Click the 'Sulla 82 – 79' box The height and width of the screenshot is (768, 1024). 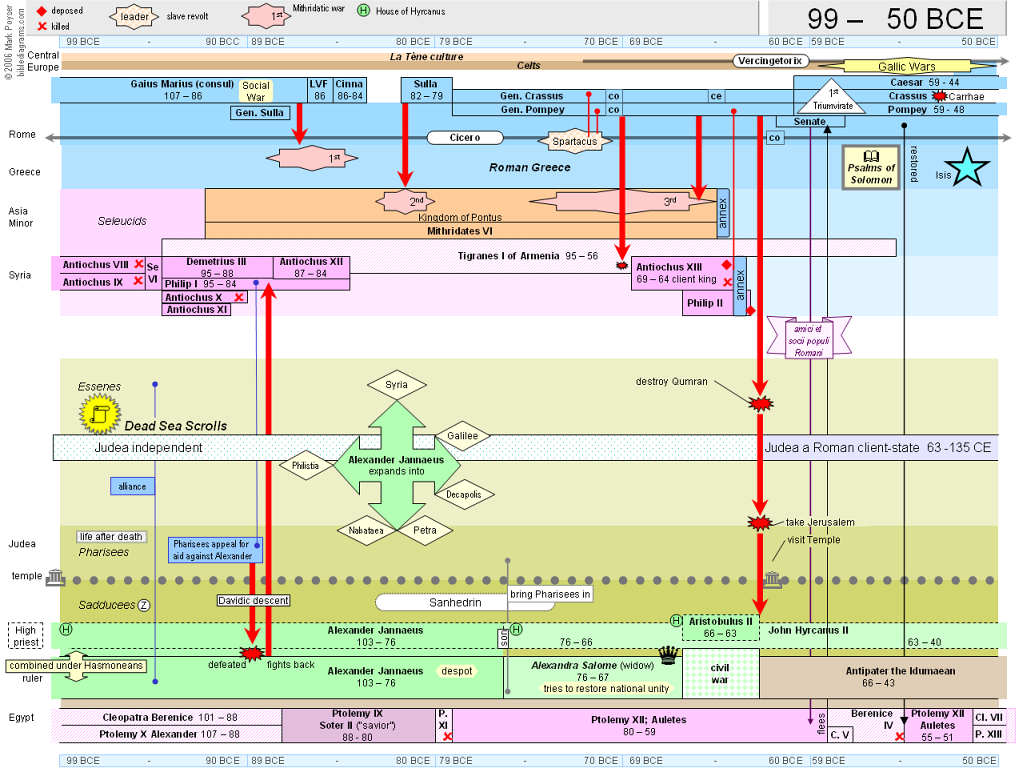point(426,90)
